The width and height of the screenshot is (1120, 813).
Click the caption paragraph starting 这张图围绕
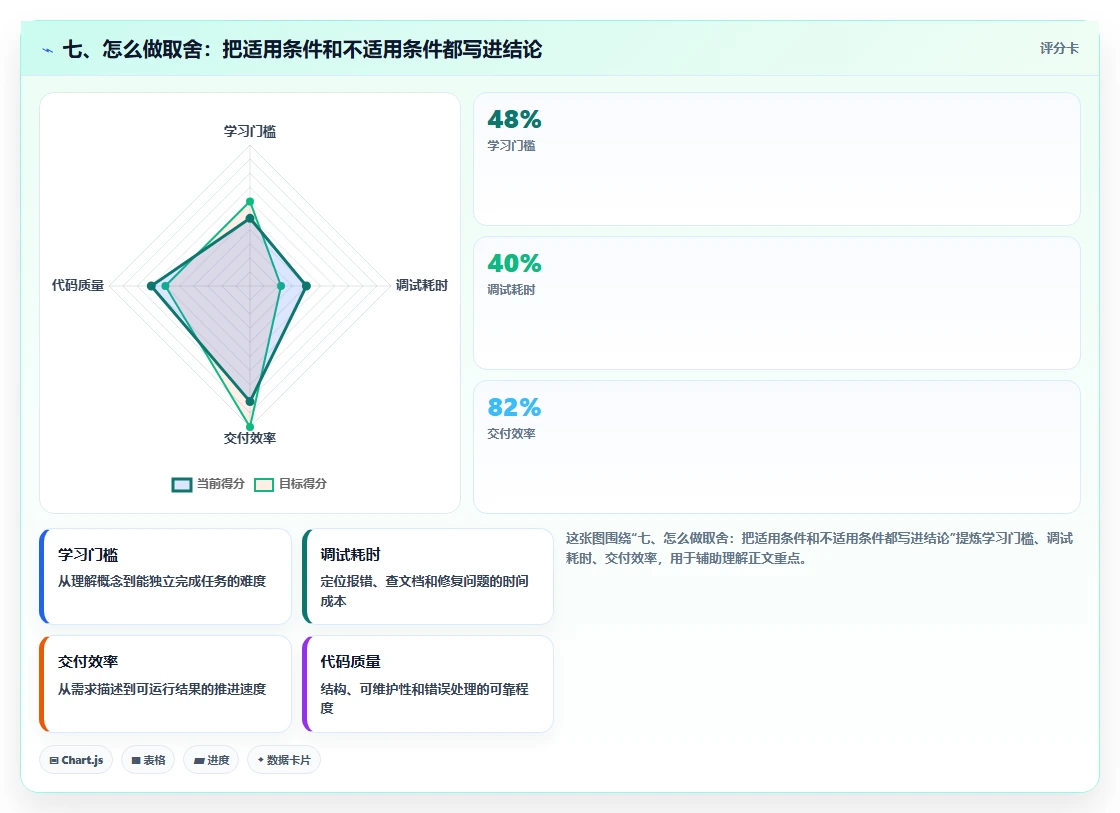coord(819,548)
